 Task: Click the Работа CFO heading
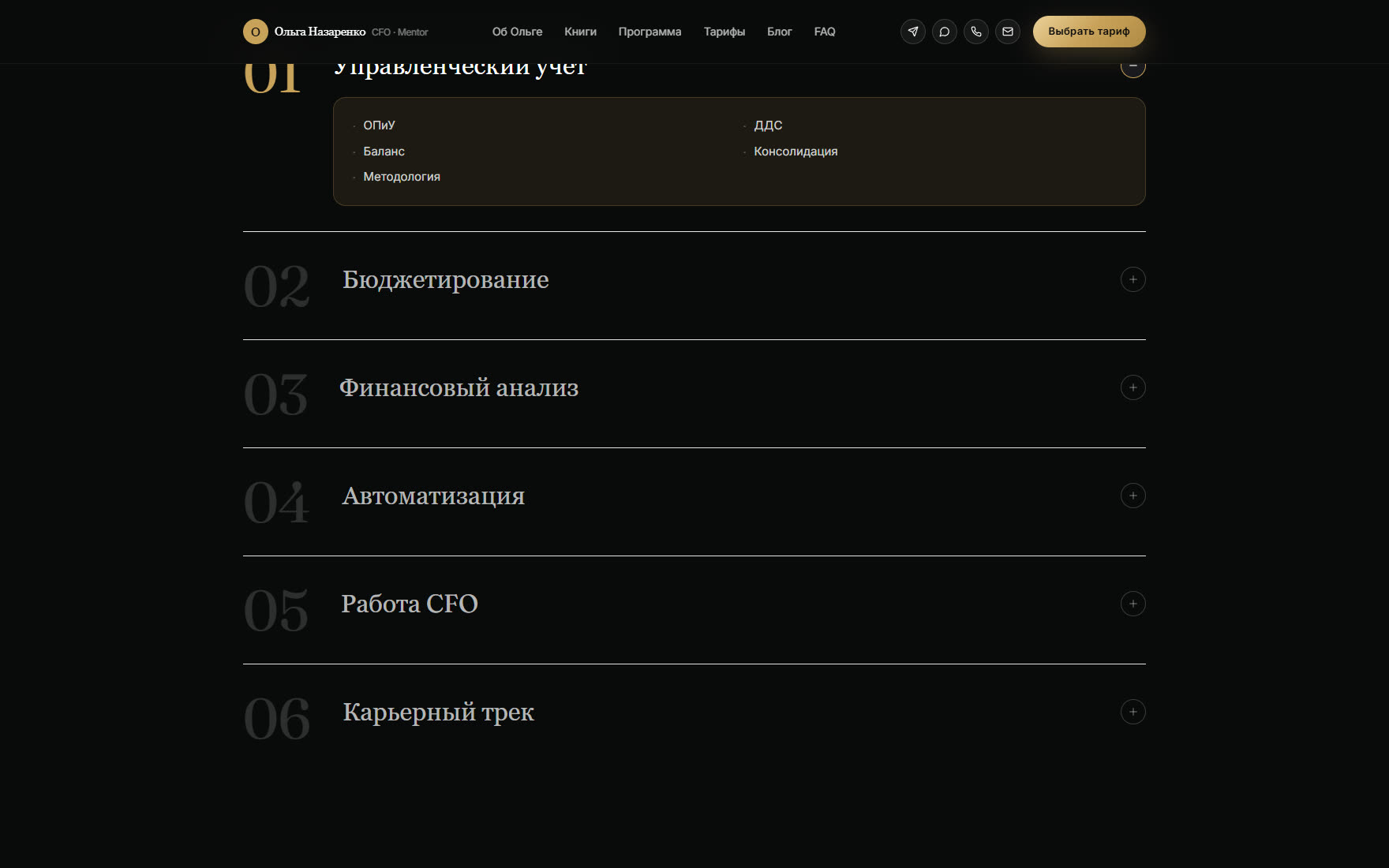(410, 604)
